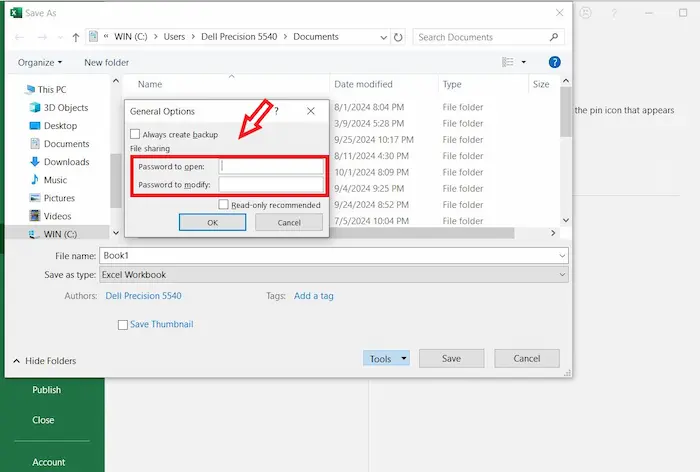Click the Up one level arrow

[x=75, y=38]
